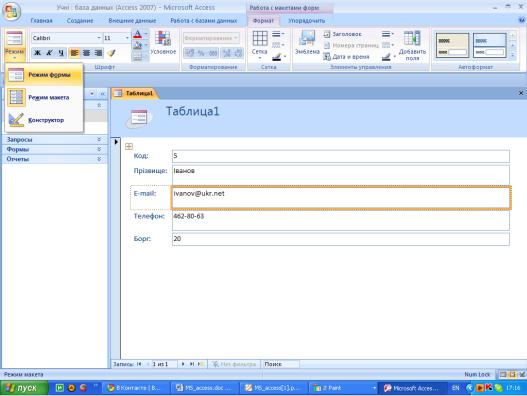Open the gridline width dropdown

tap(278, 34)
